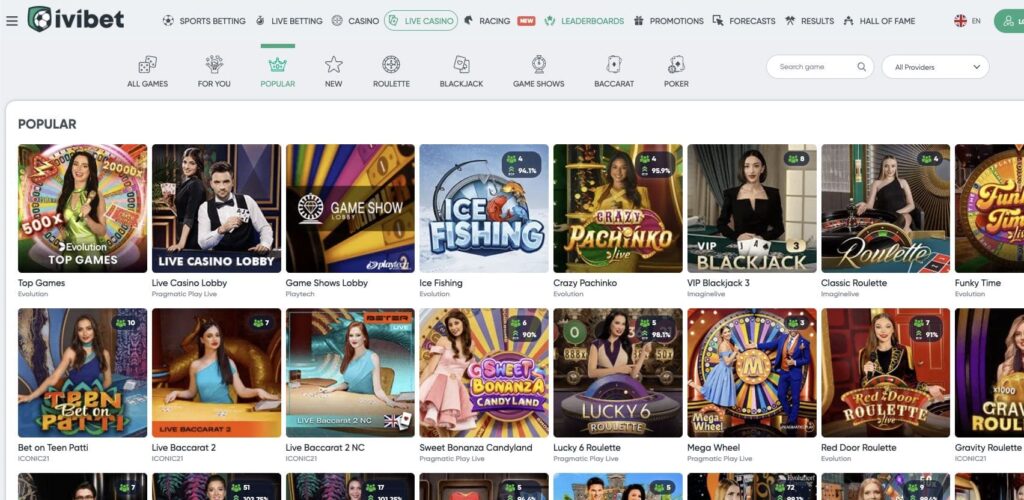
Task: Open the VIP Blackjack 3 thumbnail
Action: tap(752, 208)
